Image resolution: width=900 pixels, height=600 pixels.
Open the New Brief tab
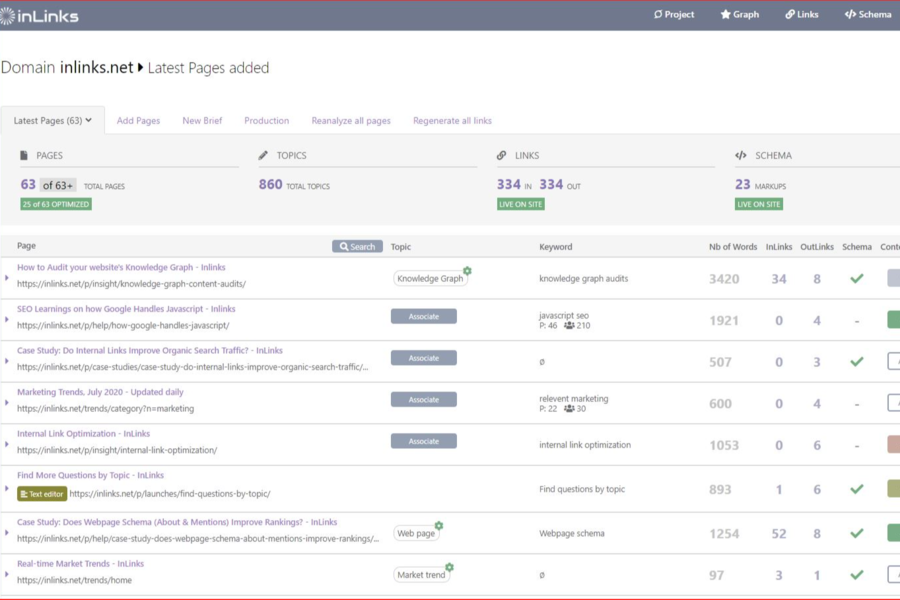click(202, 121)
